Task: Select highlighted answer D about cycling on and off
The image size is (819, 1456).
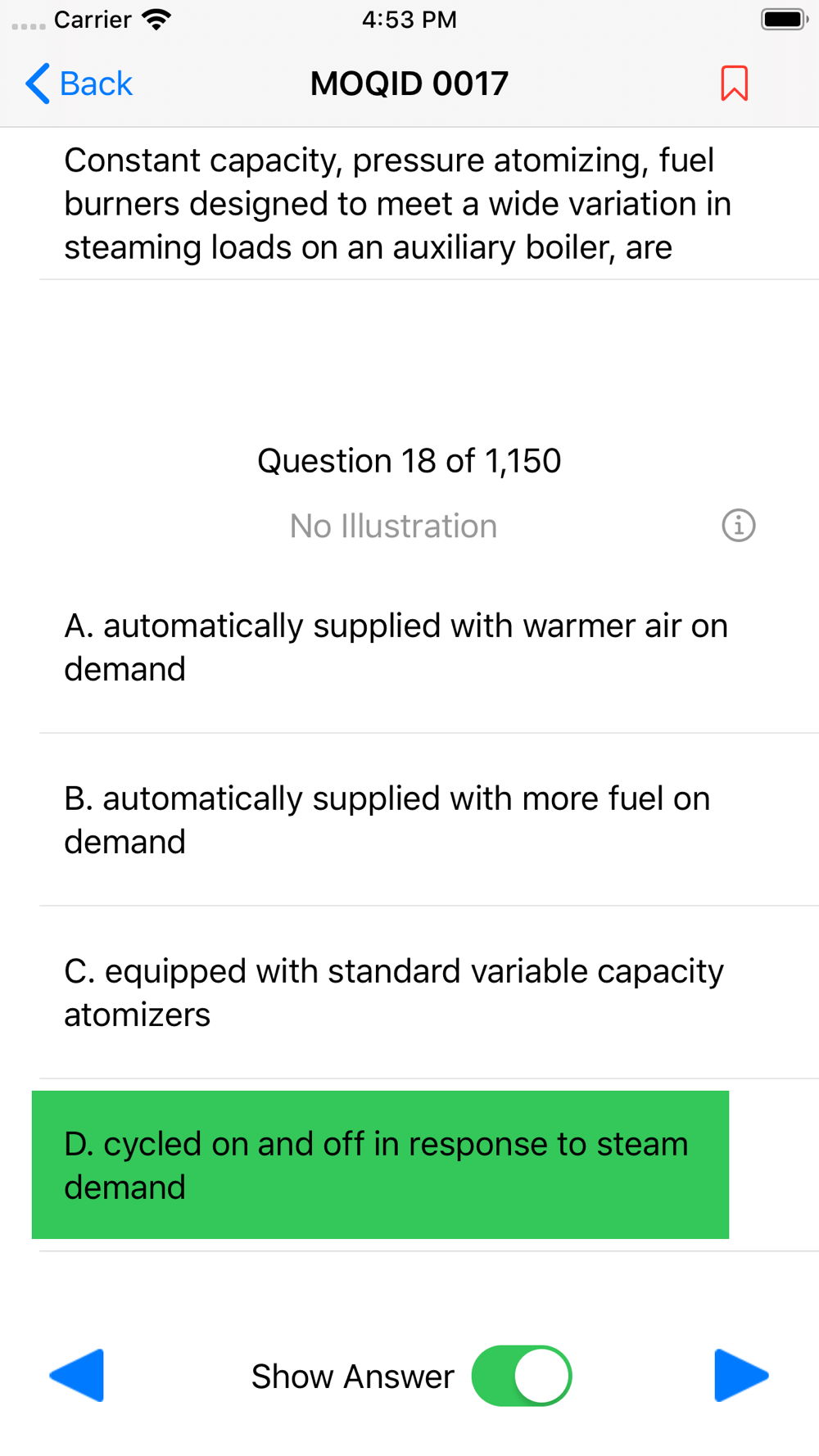Action: pos(380,1164)
